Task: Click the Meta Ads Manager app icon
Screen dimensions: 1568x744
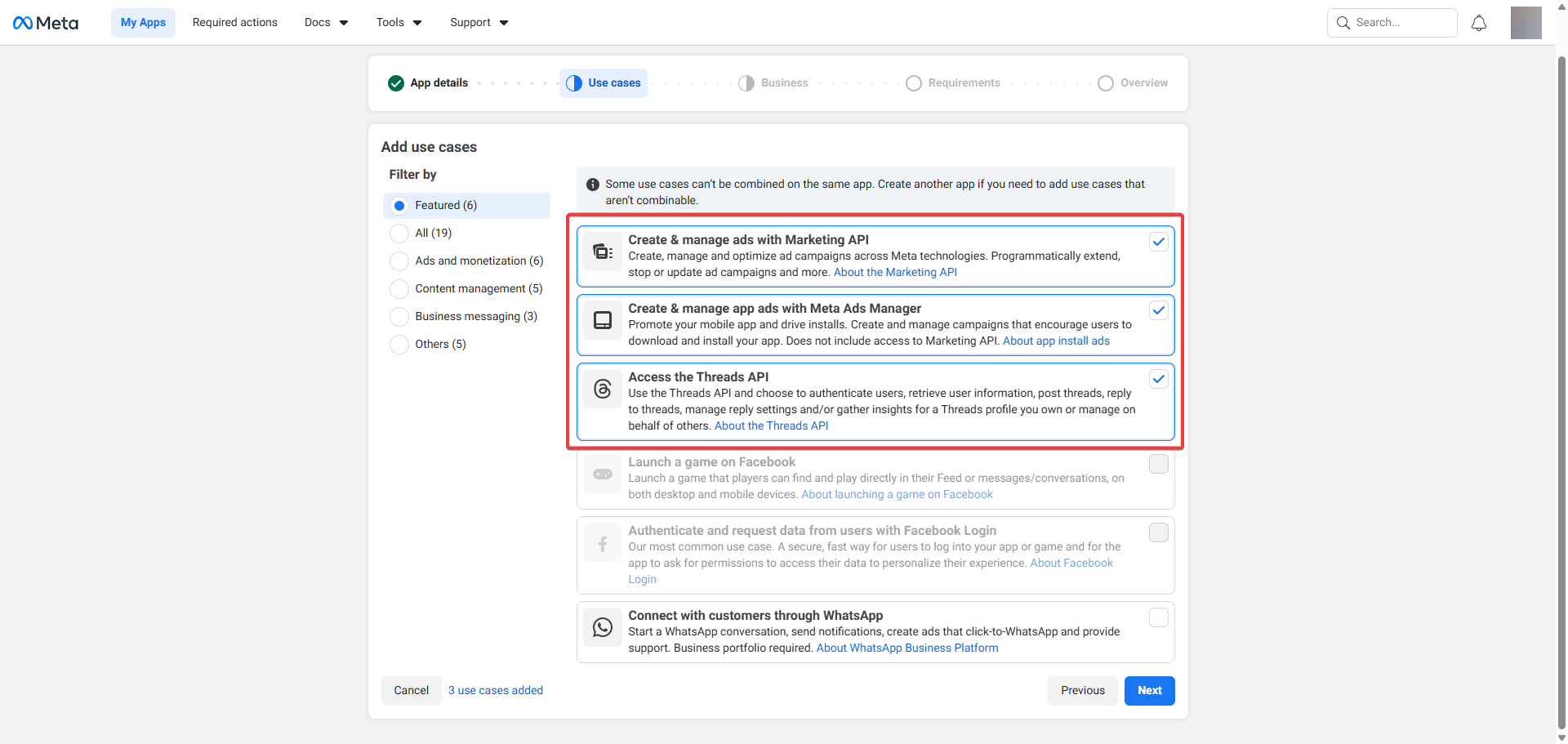Action: [x=603, y=320]
